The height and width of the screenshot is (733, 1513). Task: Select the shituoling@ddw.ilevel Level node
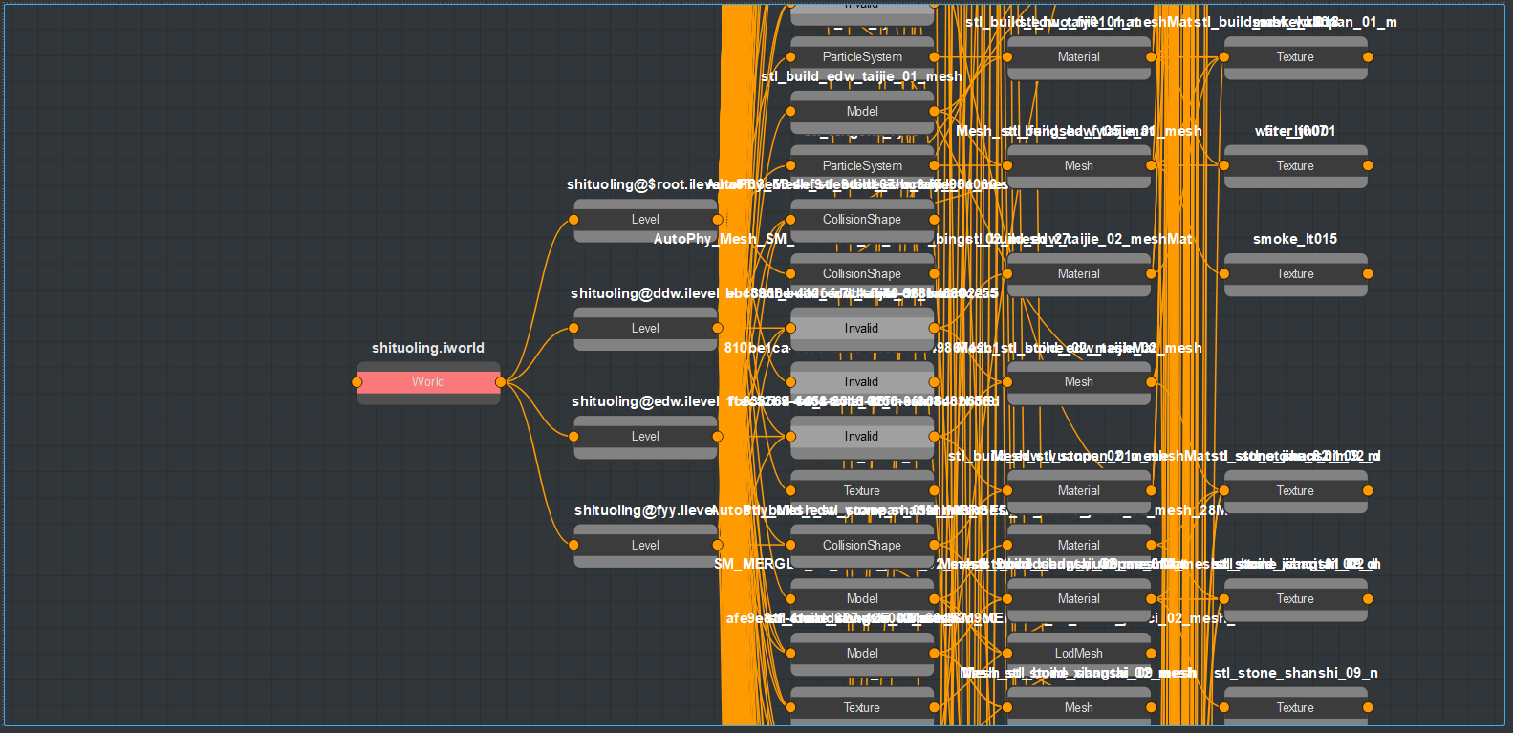tap(645, 328)
